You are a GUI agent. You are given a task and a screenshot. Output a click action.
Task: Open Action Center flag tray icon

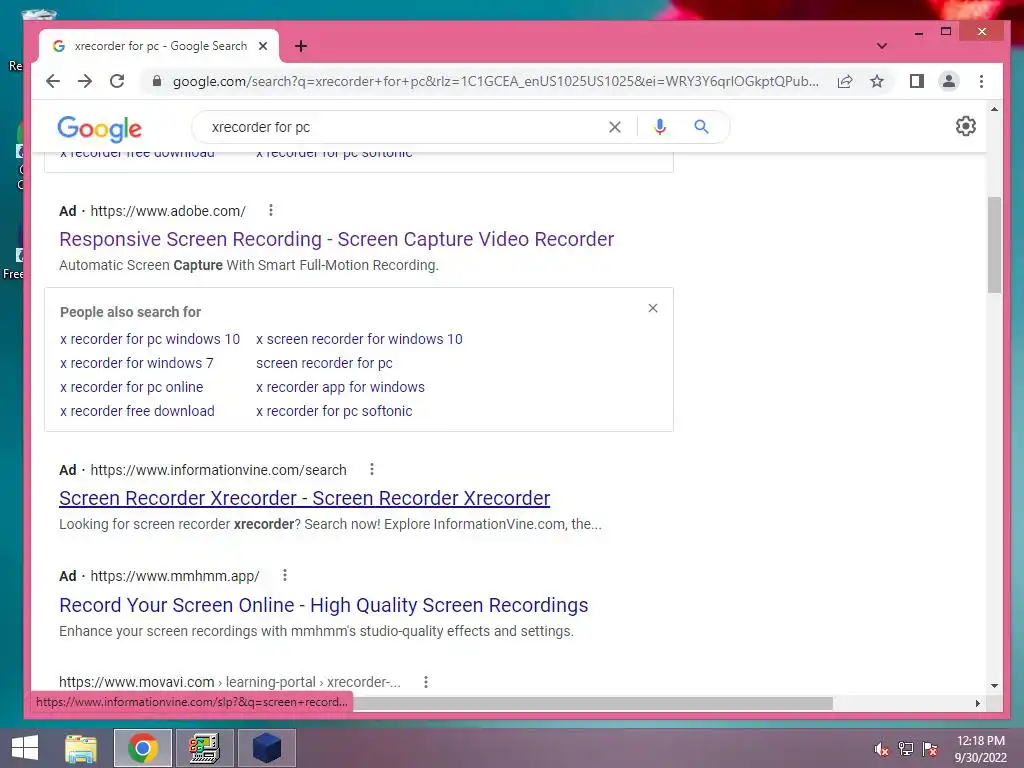pyautogui.click(x=930, y=749)
